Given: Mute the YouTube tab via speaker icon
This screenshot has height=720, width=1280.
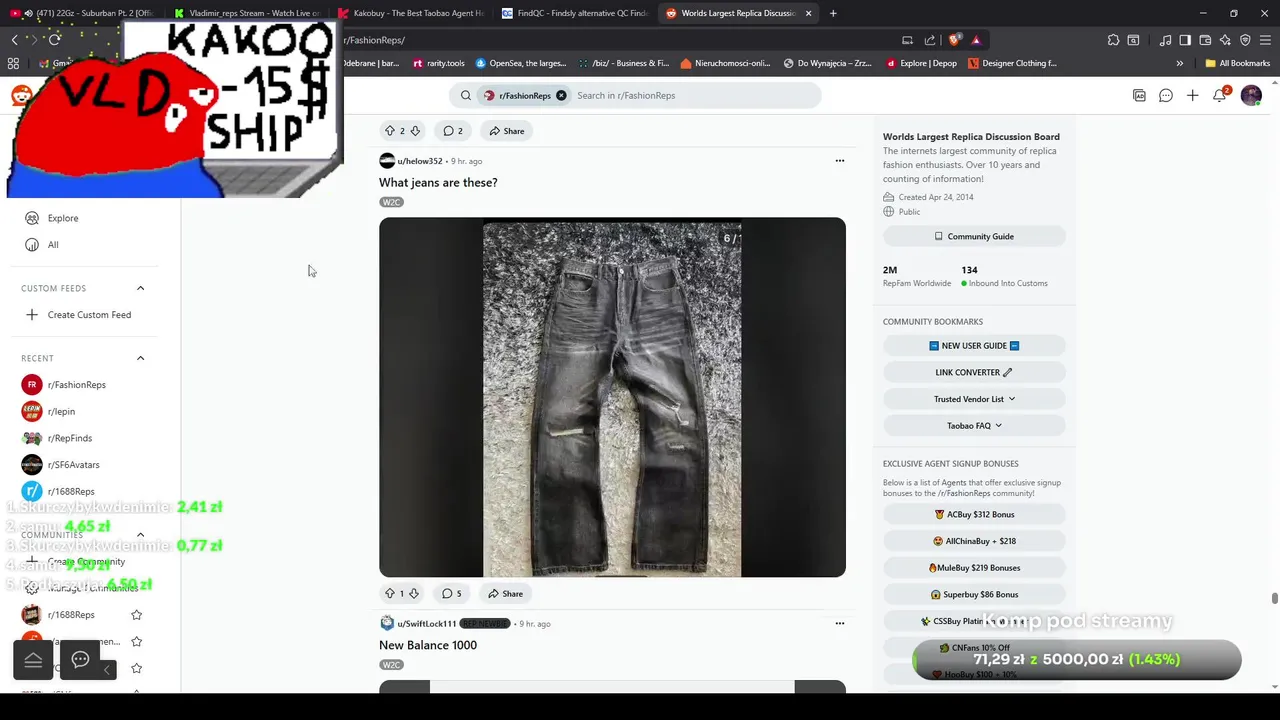Looking at the screenshot, I should pos(28,13).
